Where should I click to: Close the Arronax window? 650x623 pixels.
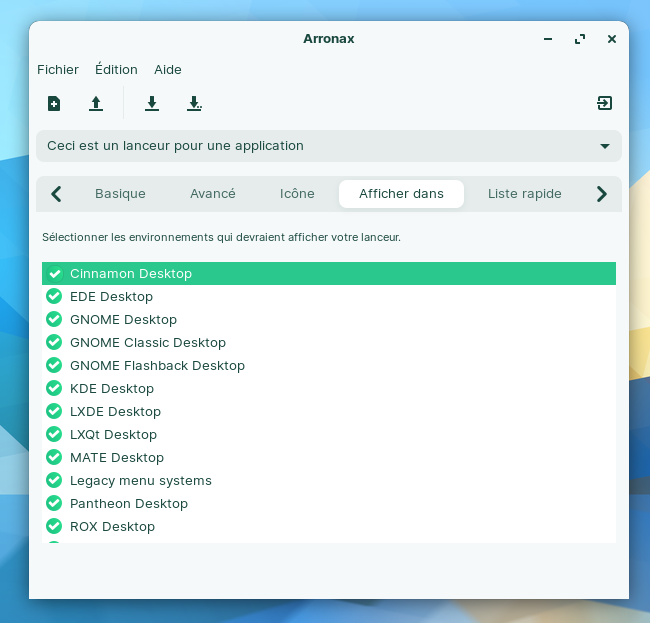[611, 39]
